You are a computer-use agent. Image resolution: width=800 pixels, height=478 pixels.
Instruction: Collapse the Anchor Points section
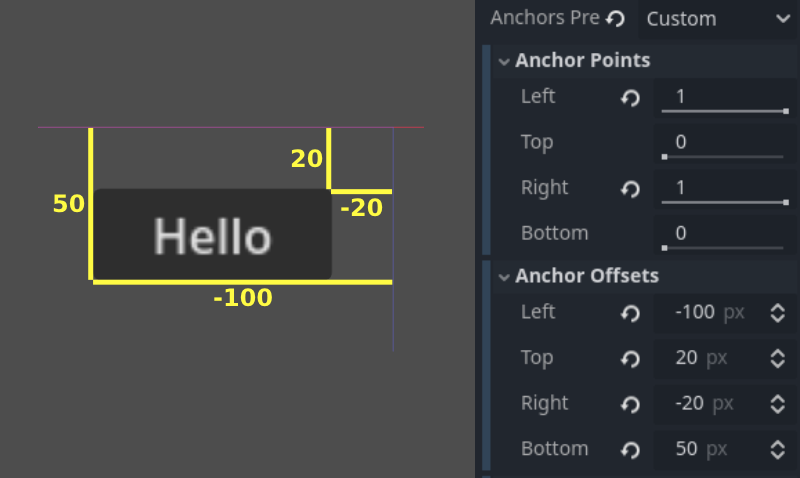tap(503, 61)
